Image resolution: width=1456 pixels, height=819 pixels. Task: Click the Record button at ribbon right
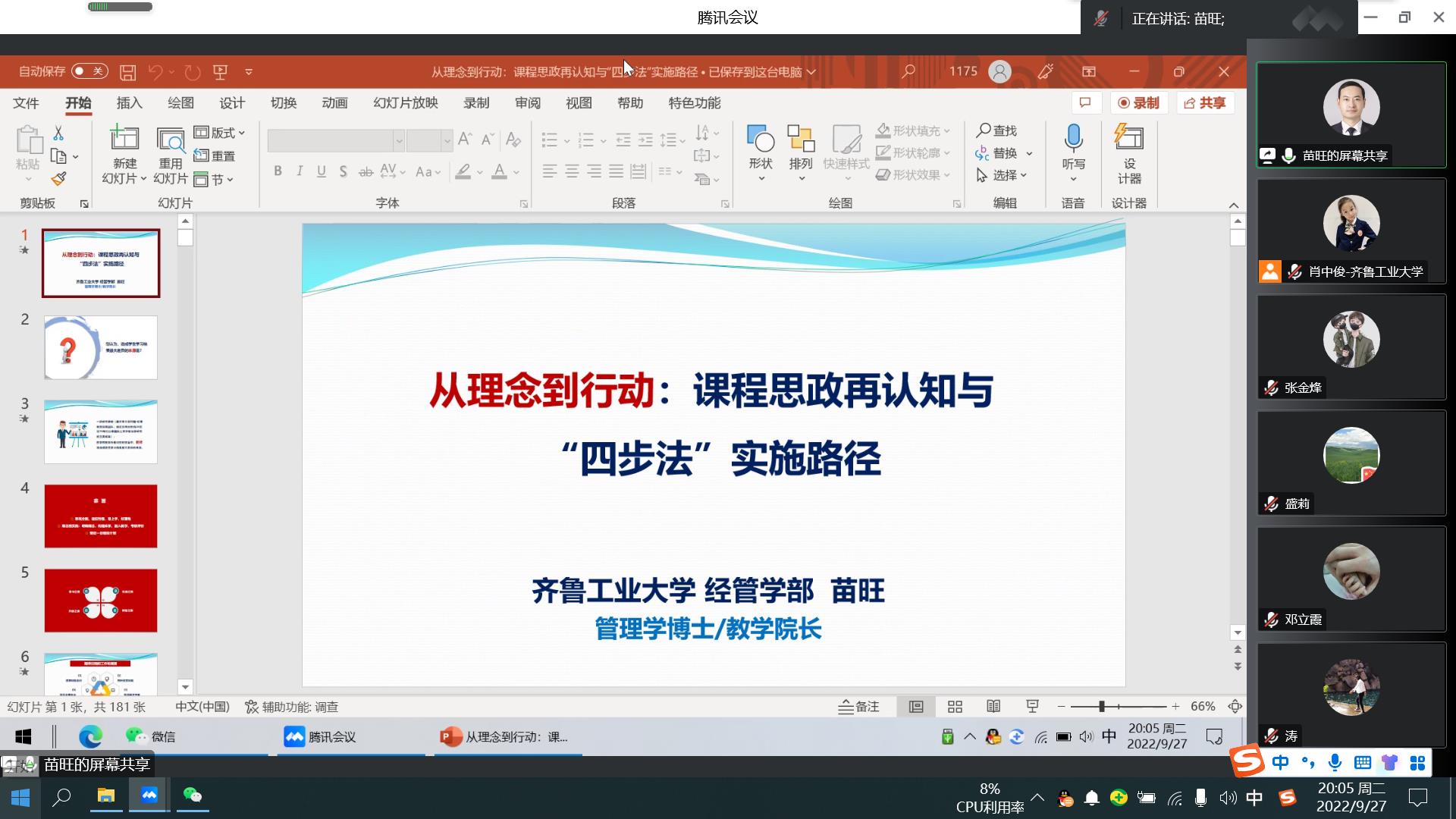1139,102
